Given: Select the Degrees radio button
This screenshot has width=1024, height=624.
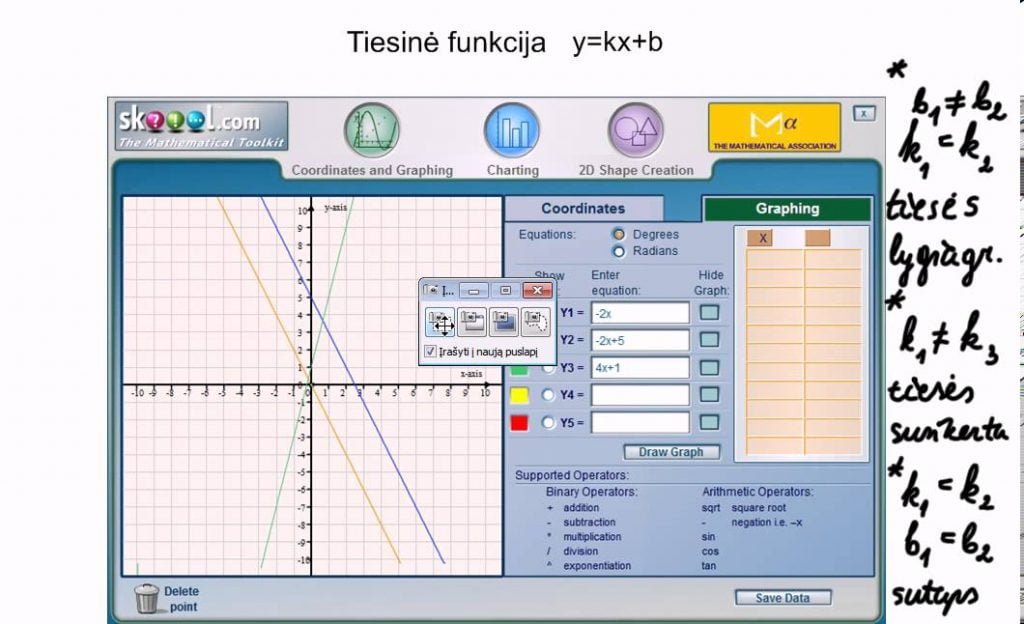Looking at the screenshot, I should [618, 234].
